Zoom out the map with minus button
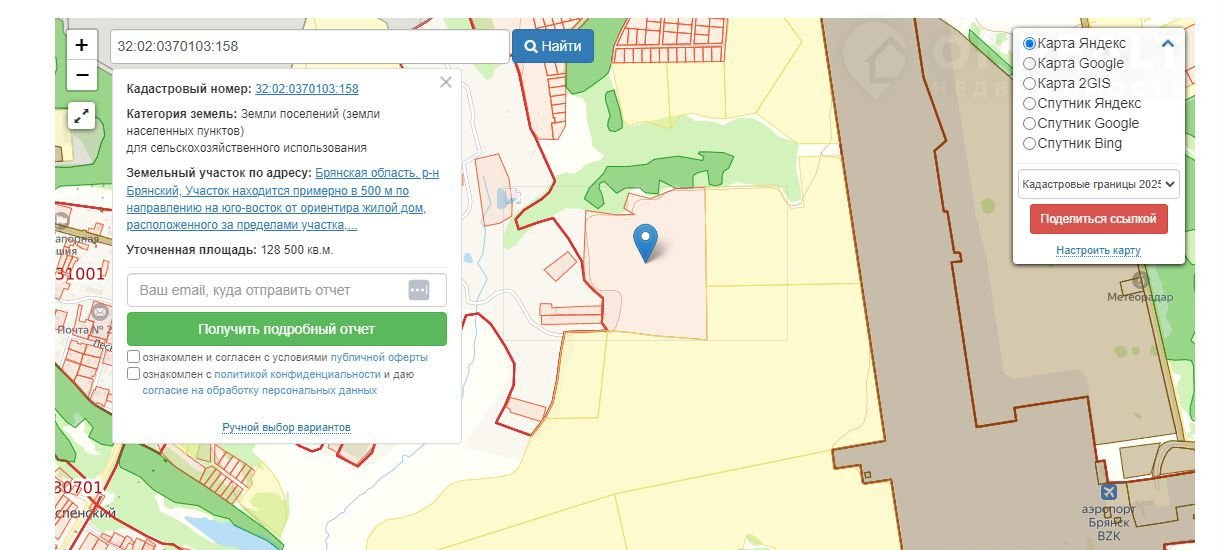The height and width of the screenshot is (550, 1222). (82, 75)
